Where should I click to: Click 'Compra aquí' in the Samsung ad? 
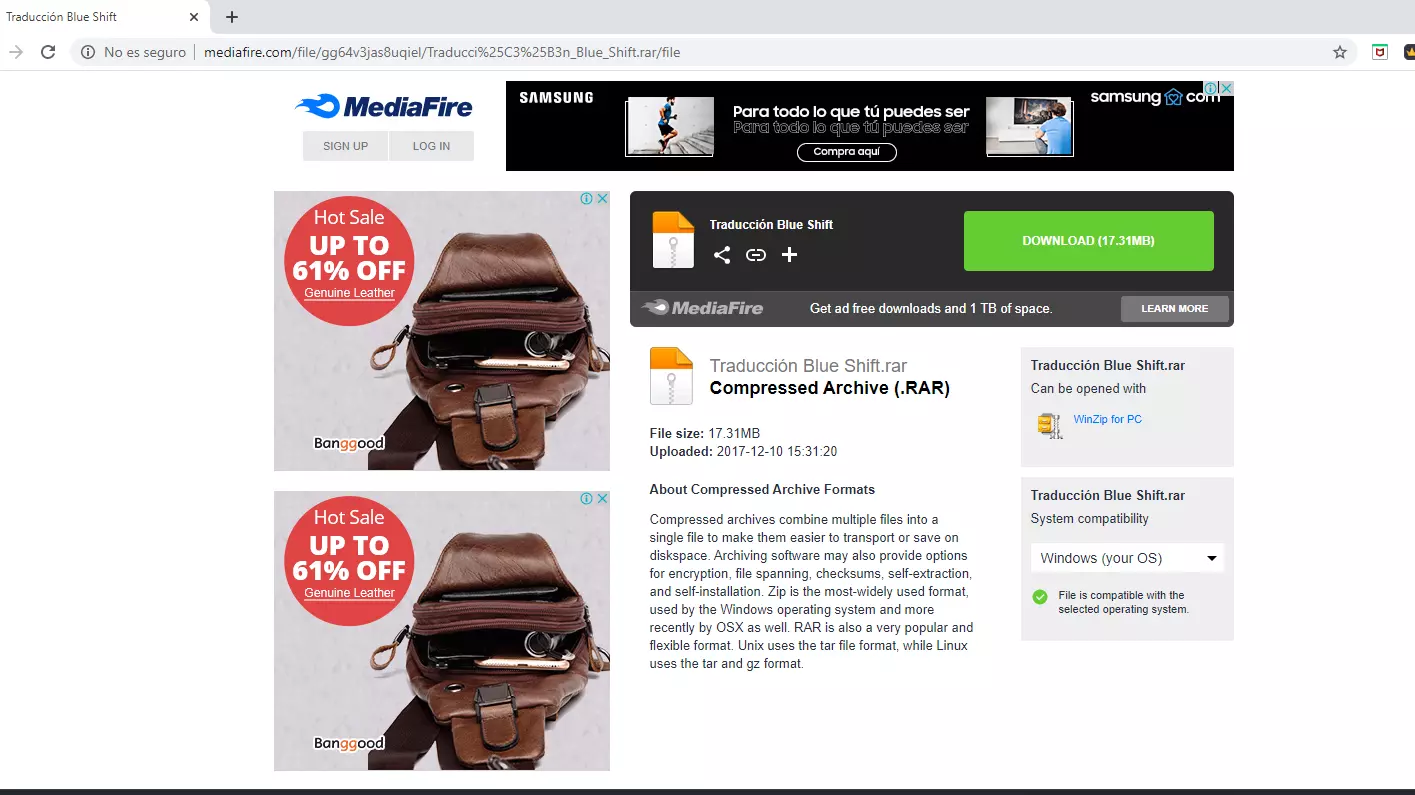coord(847,152)
